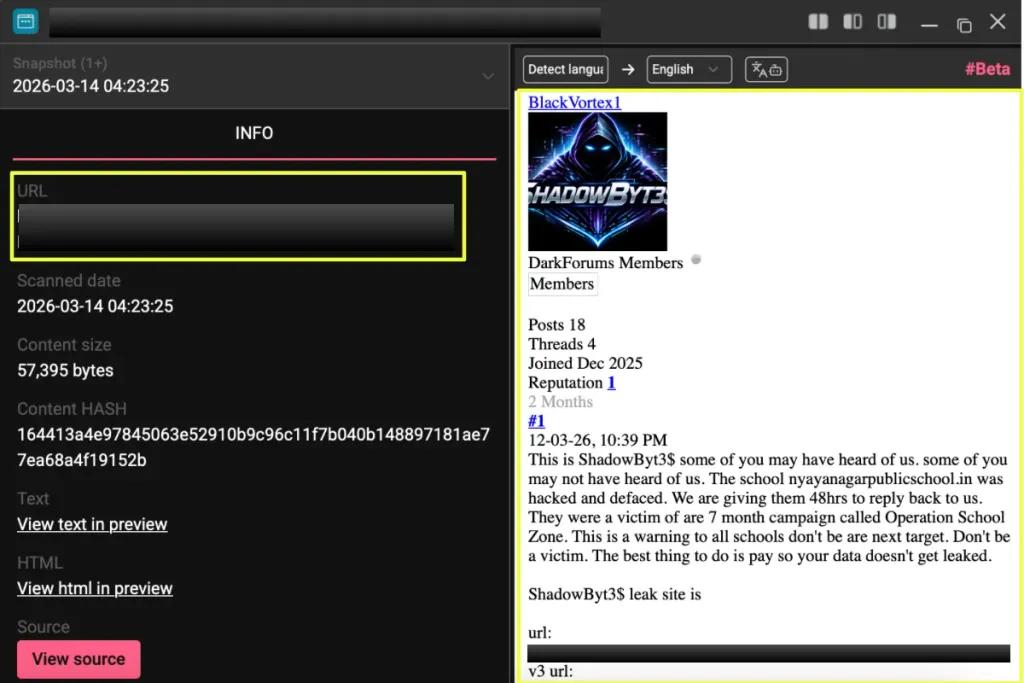
Task: Select the INFO tab
Action: (x=254, y=133)
